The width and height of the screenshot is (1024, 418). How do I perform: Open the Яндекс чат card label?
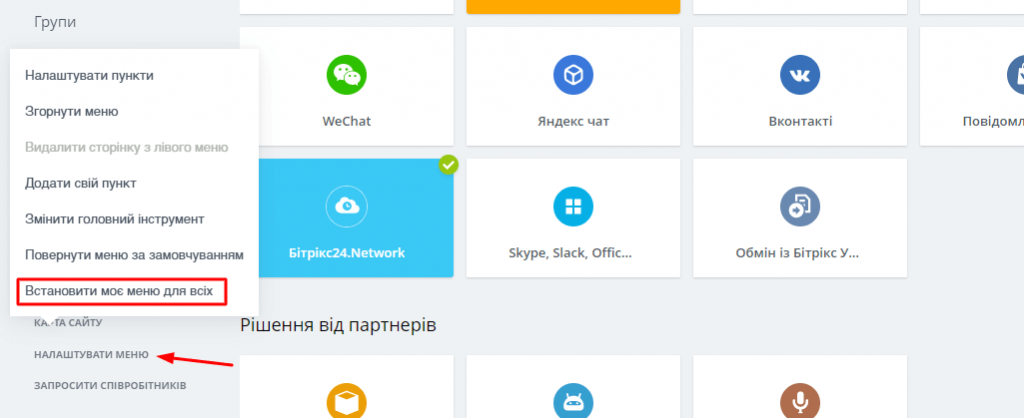coord(573,121)
